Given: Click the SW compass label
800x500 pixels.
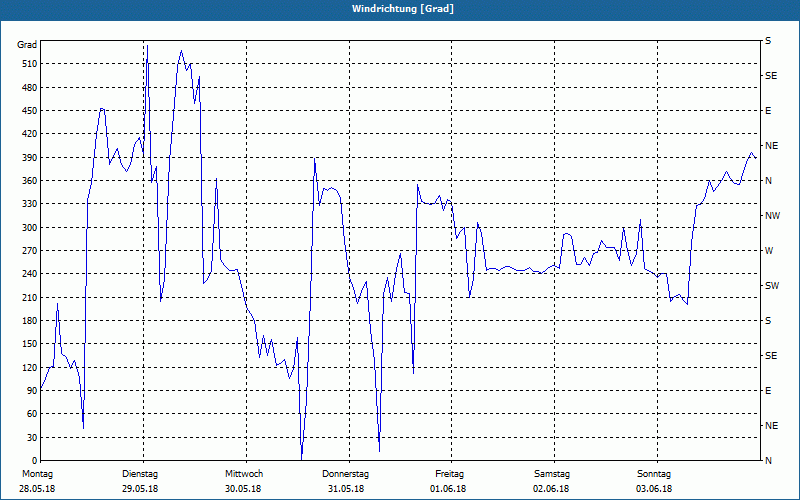Looking at the screenshot, I should click(772, 286).
